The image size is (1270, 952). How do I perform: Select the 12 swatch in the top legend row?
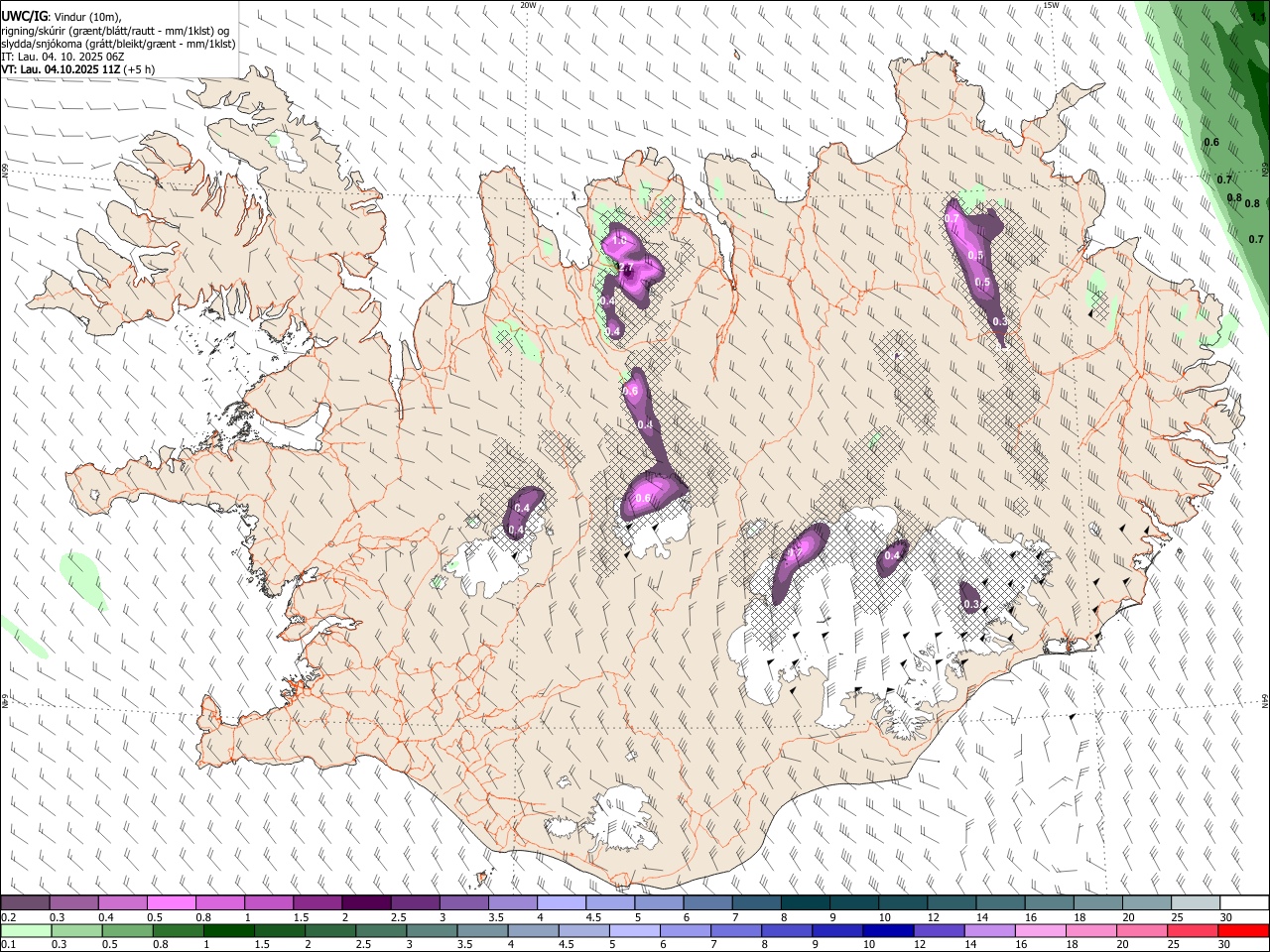(x=952, y=903)
